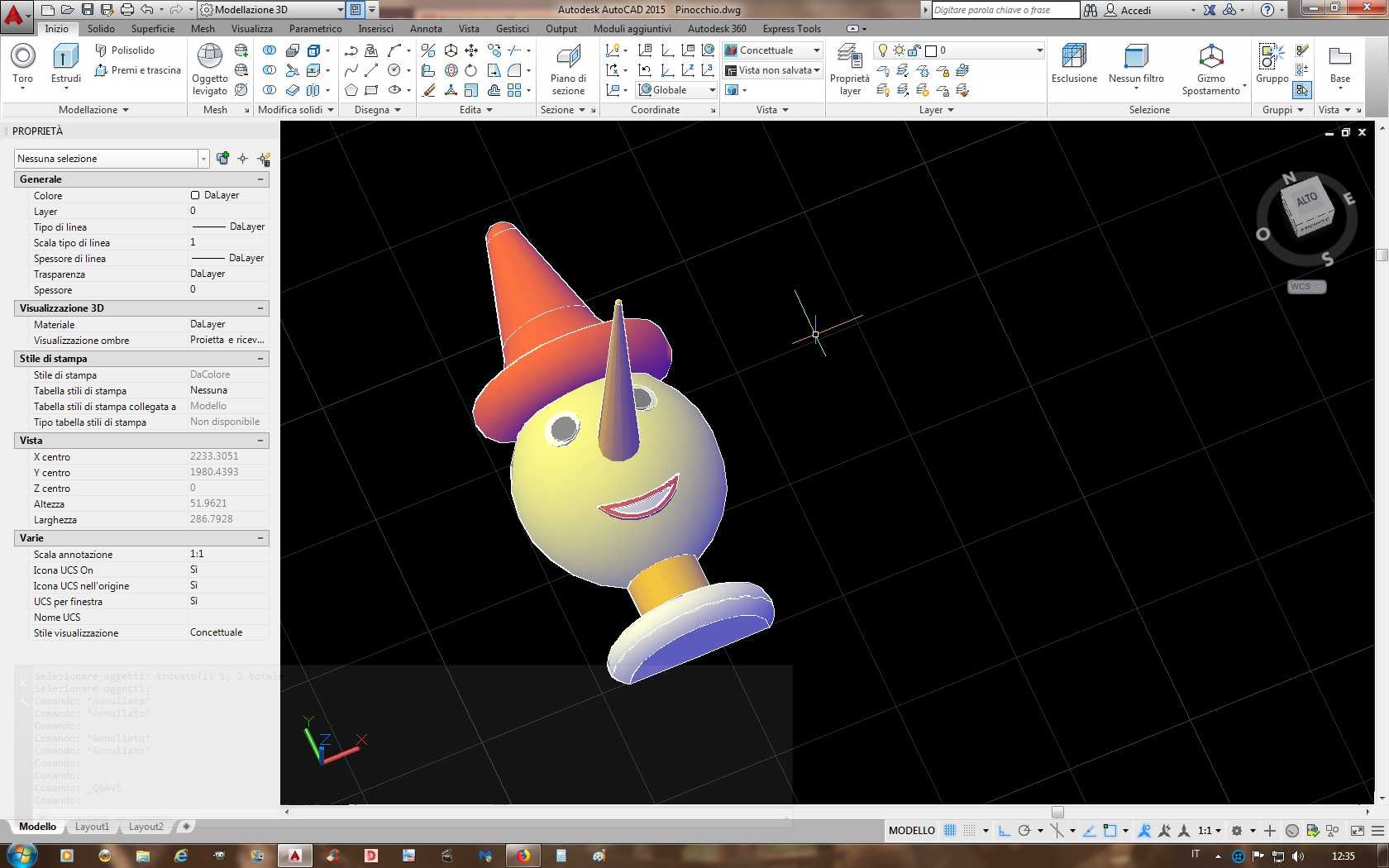This screenshot has height=868, width=1389.
Task: Switch to the Superficie ribbon tab
Action: (153, 29)
